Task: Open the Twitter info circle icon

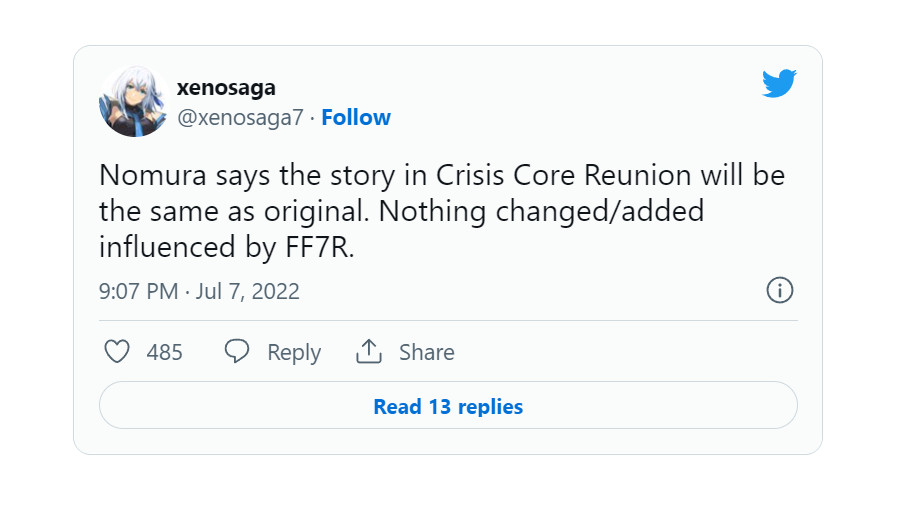Action: point(779,291)
